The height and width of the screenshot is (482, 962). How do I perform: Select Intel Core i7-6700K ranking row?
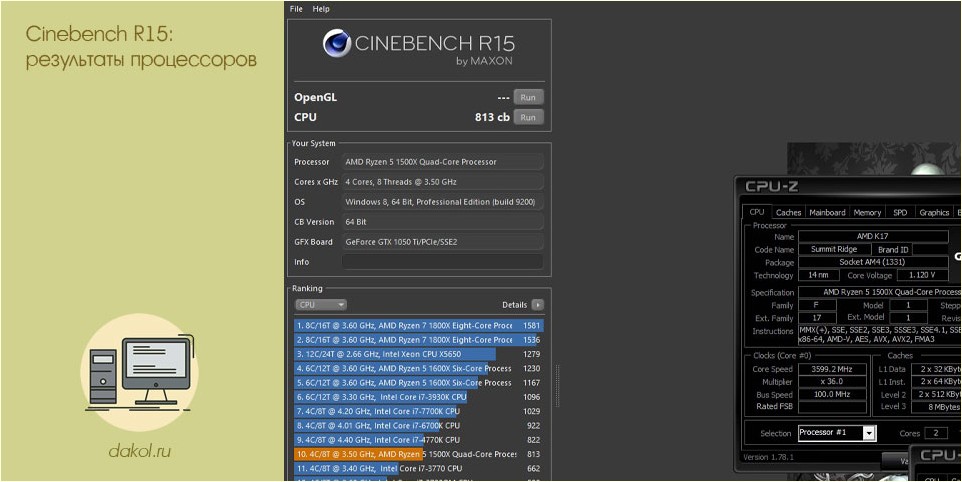tap(418, 426)
